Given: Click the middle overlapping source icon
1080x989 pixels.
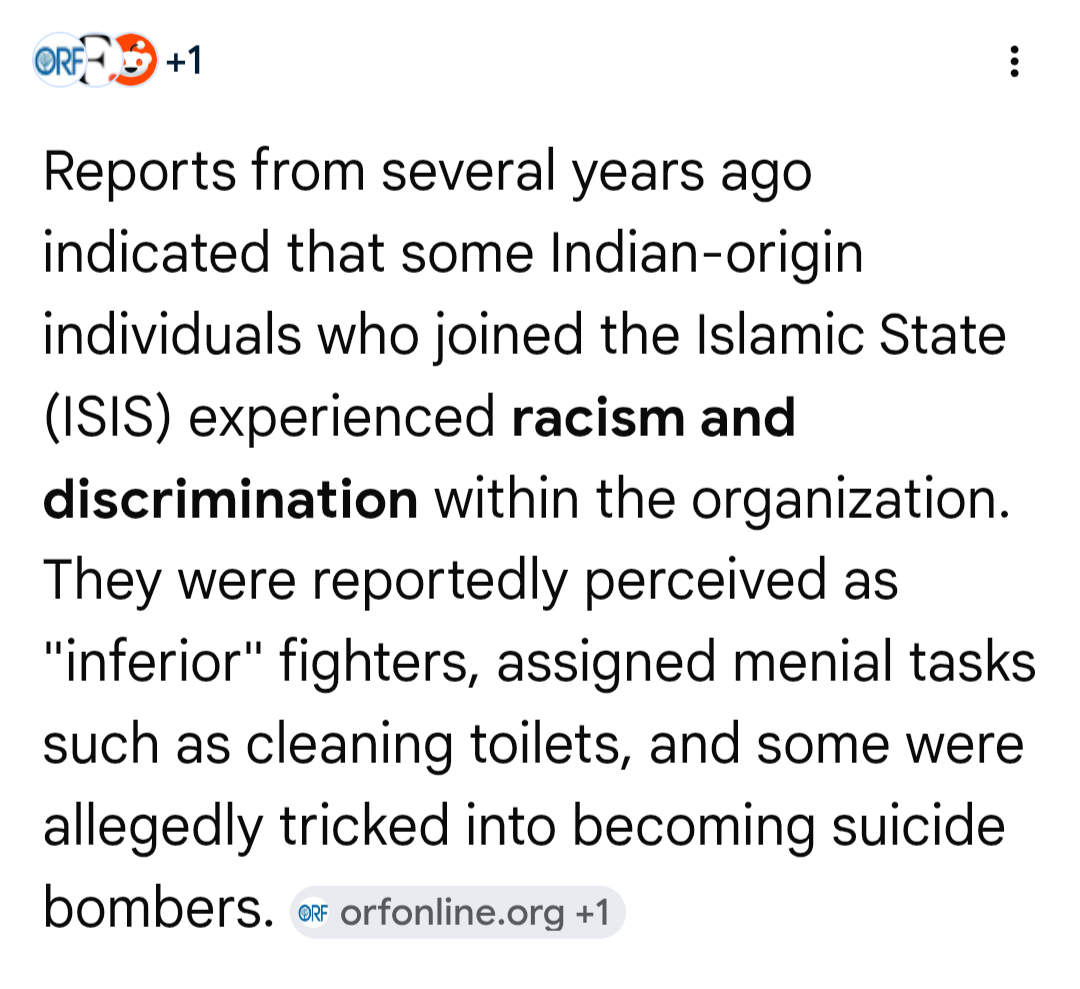Looking at the screenshot, I should point(98,62).
